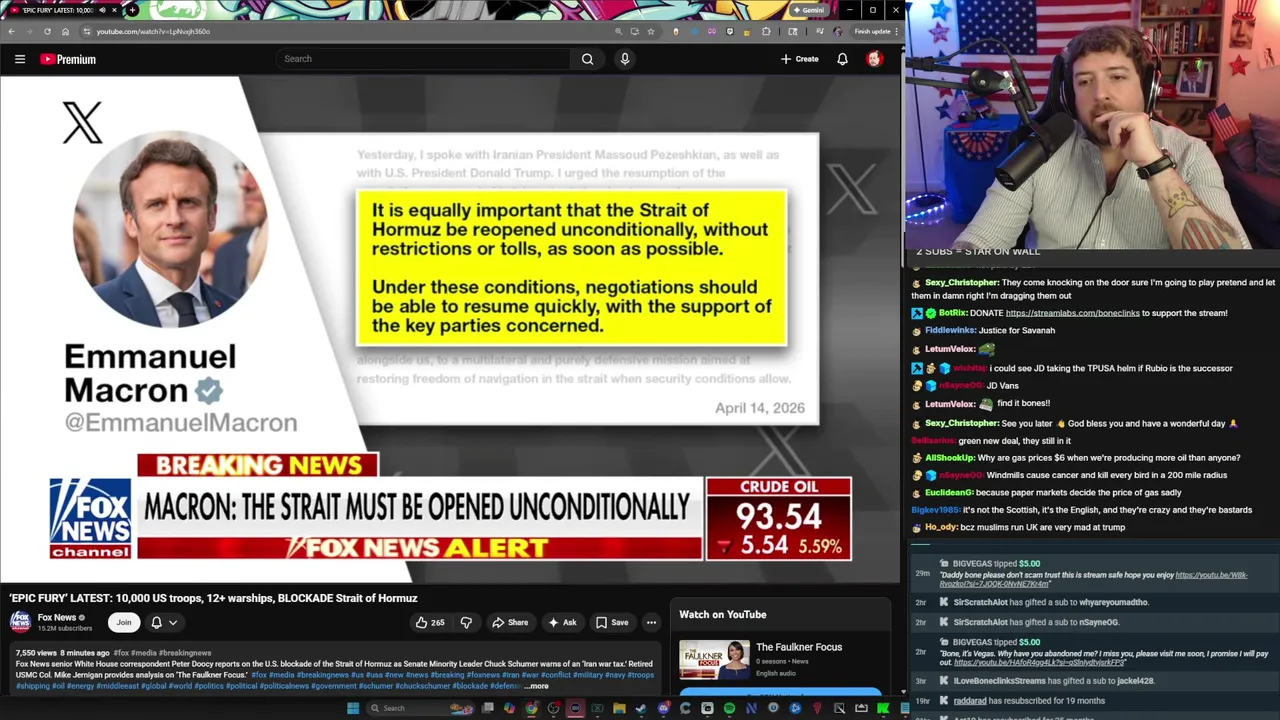1280x720 pixels.
Task: Open the #fox hashtag link
Action: (x=121, y=653)
